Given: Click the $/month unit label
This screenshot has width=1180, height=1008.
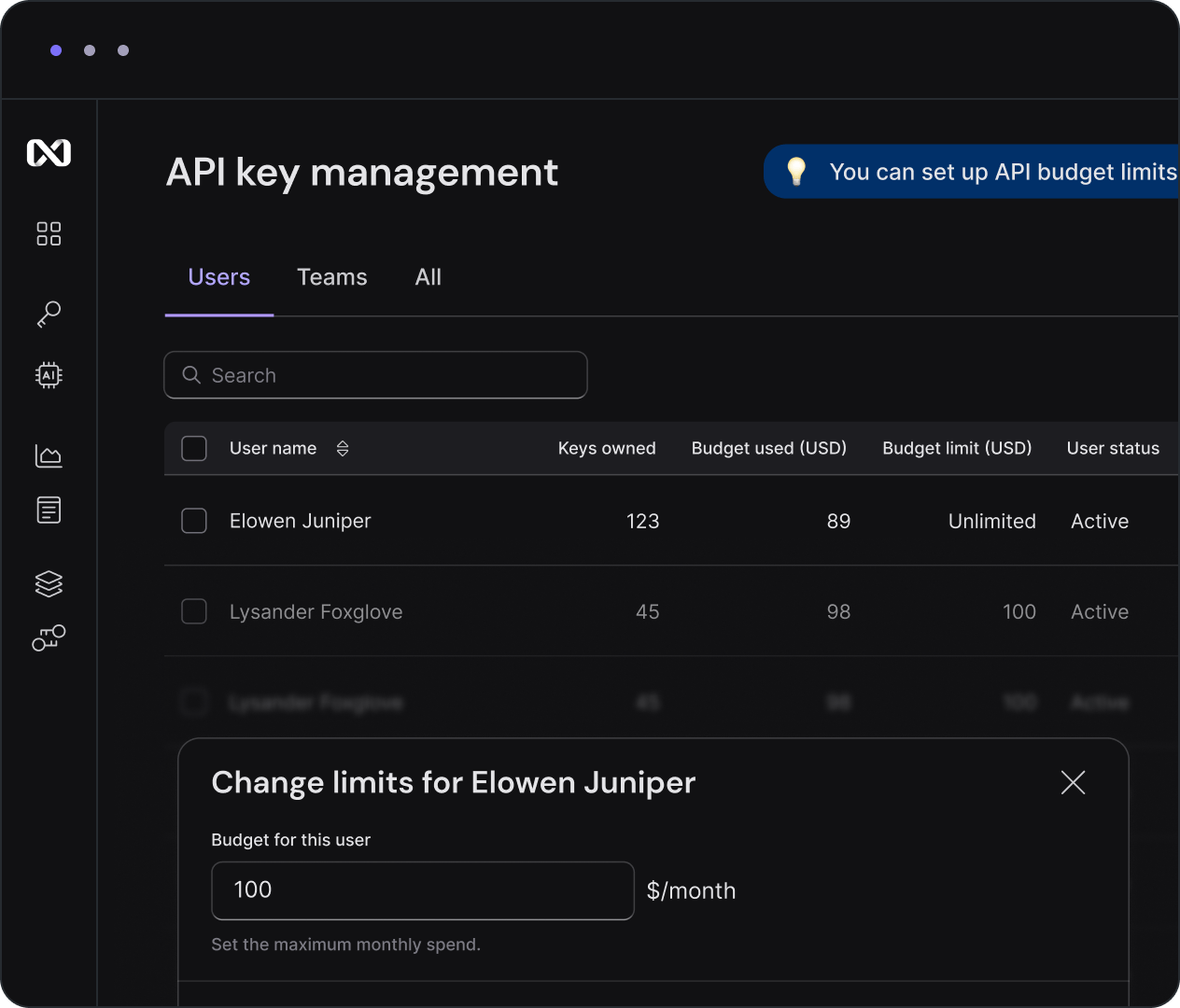Looking at the screenshot, I should pos(692,890).
